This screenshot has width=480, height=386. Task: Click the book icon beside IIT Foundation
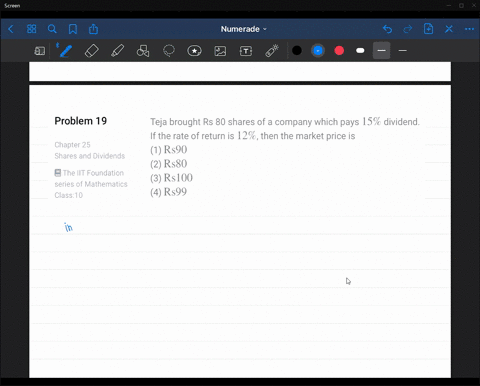58,173
